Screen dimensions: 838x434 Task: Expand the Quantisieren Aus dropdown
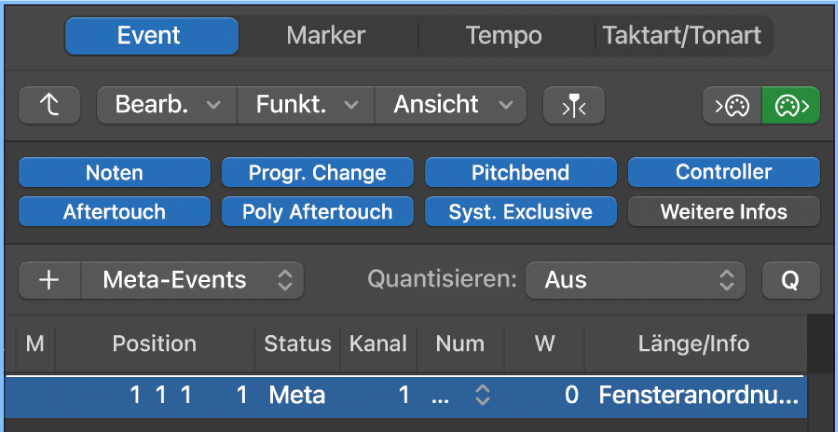coord(635,281)
